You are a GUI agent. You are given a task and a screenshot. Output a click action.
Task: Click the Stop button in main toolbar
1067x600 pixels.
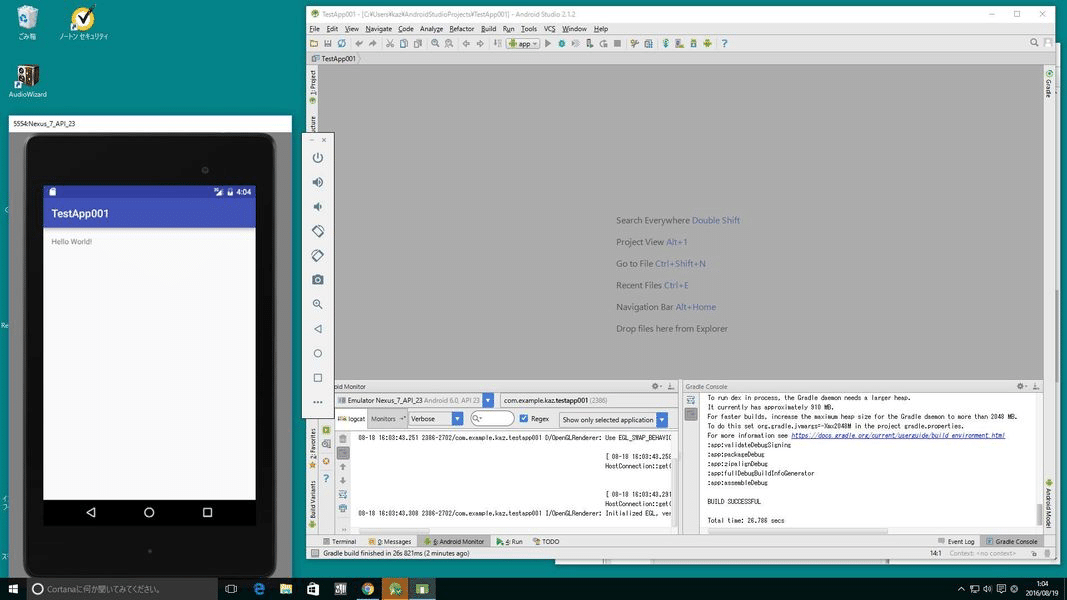coord(617,44)
